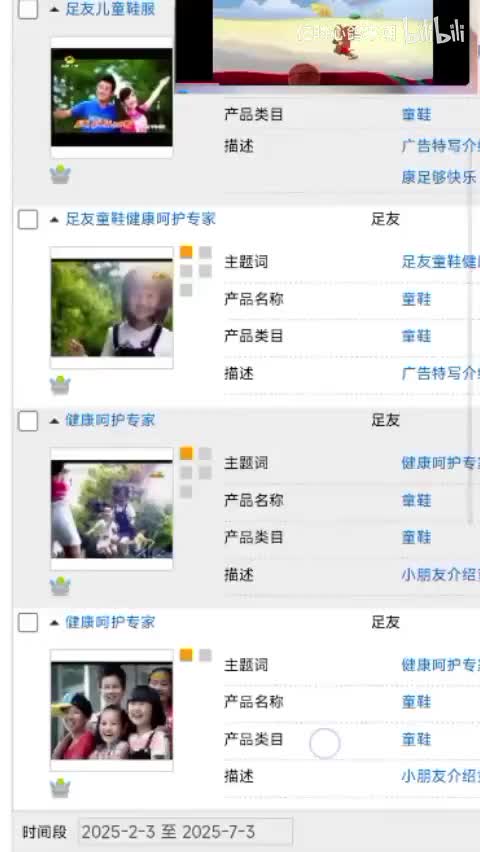Click crown icon under girl-and-woman video thumbnail
Screen dimensions: 480x852
pyautogui.click(x=60, y=586)
